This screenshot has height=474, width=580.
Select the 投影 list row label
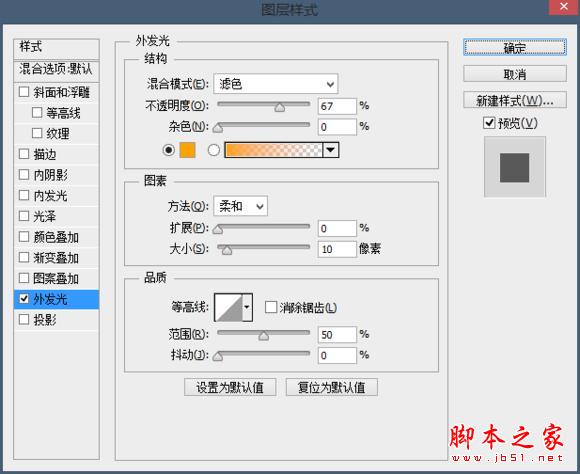pos(45,320)
